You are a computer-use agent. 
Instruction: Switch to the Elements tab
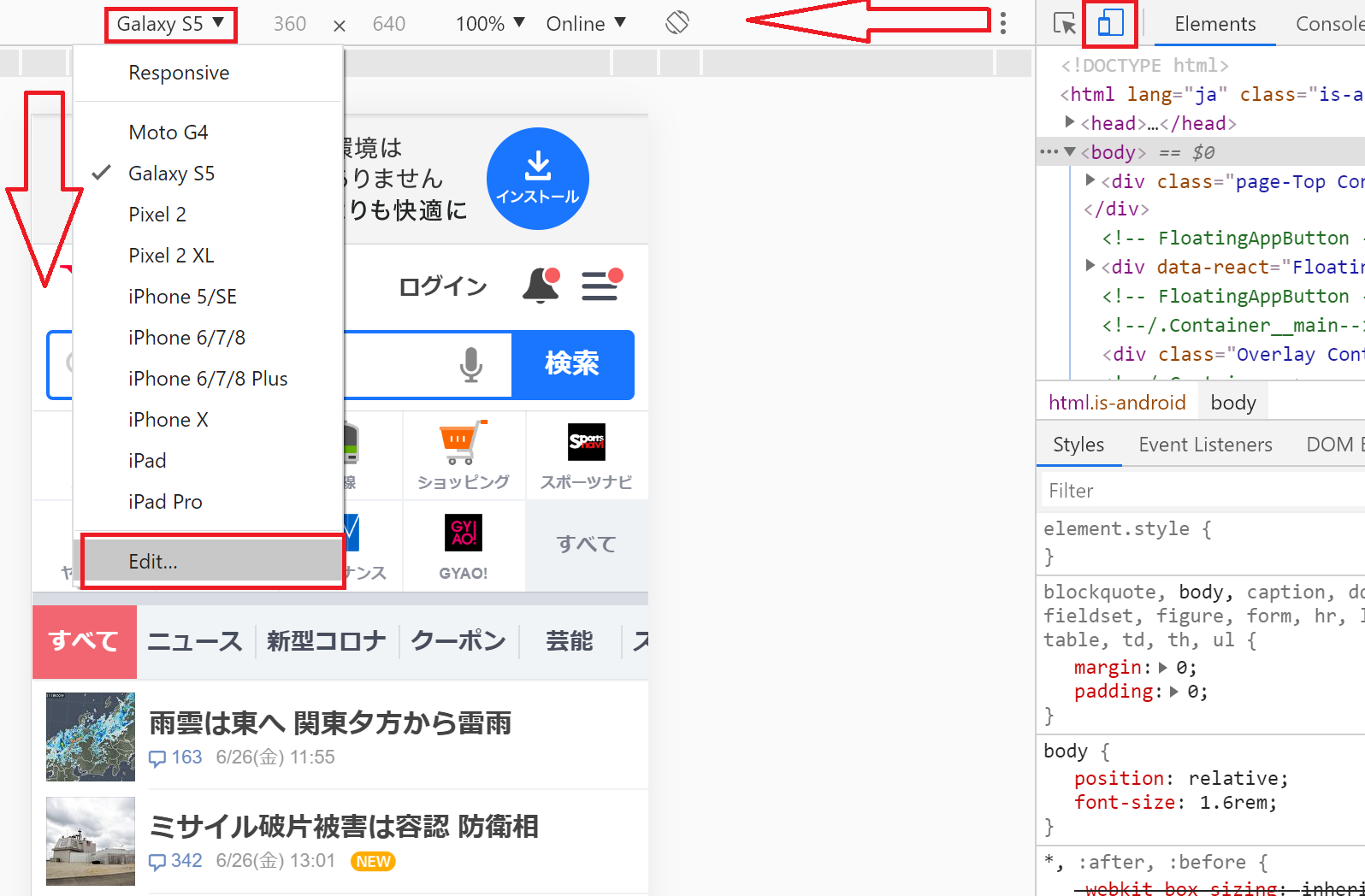coord(1214,24)
